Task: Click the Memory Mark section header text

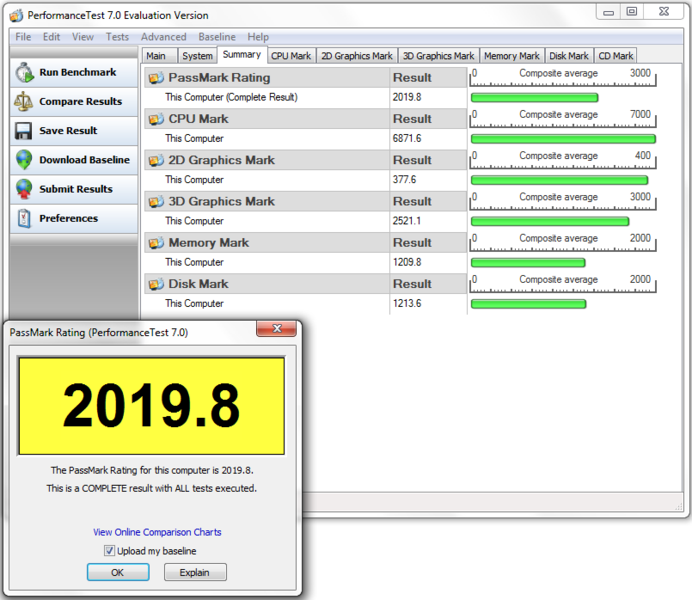Action: coord(209,243)
